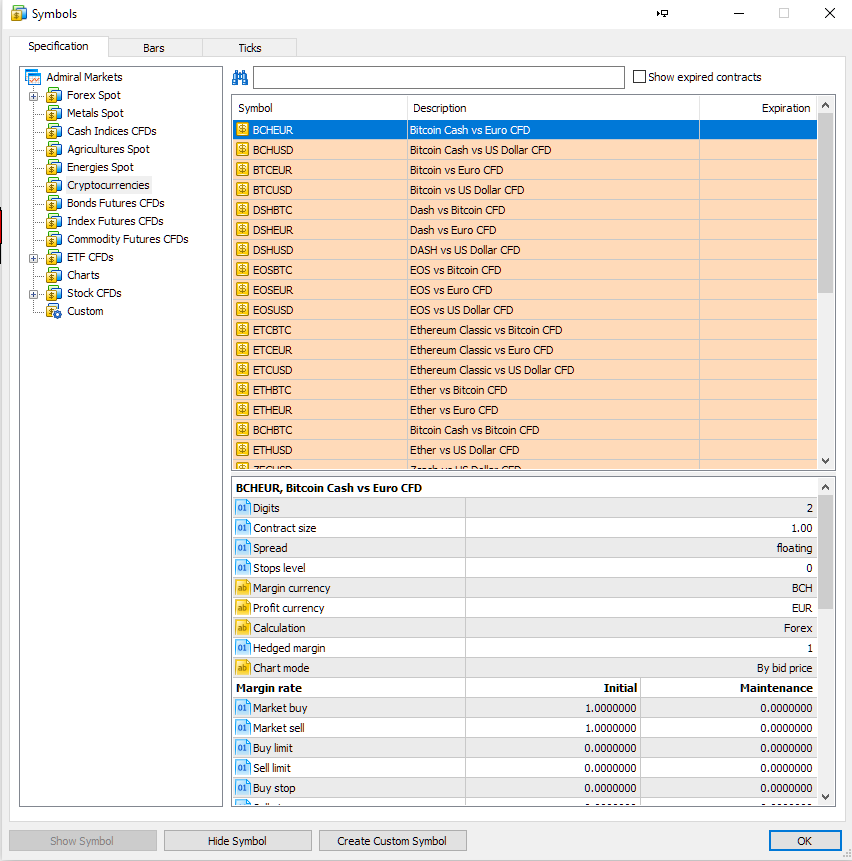Screen dimensions: 852x861
Task: Expand the ETF CFDs tree node
Action: [33, 258]
